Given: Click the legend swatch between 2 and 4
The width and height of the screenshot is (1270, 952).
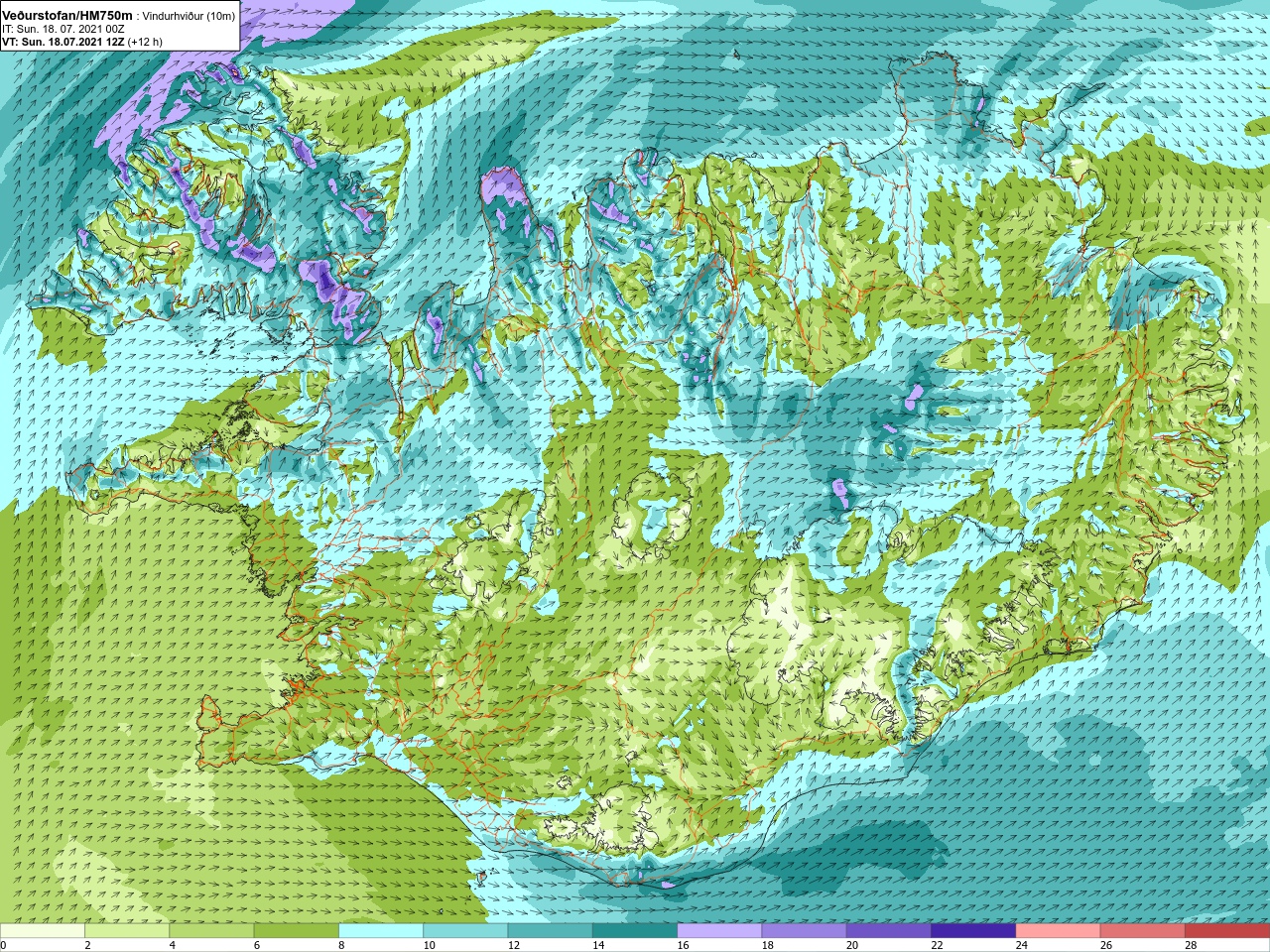Looking at the screenshot, I should coord(127,931).
